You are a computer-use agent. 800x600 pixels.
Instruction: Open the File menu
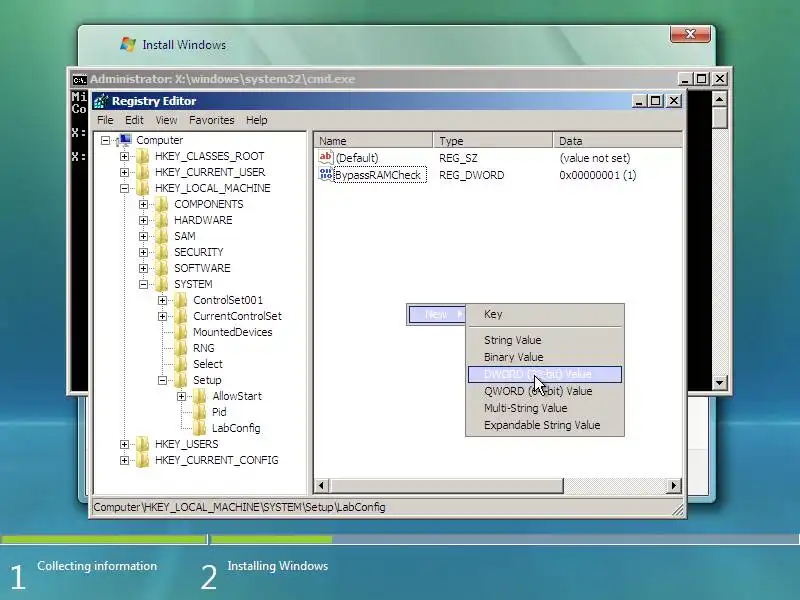point(105,120)
